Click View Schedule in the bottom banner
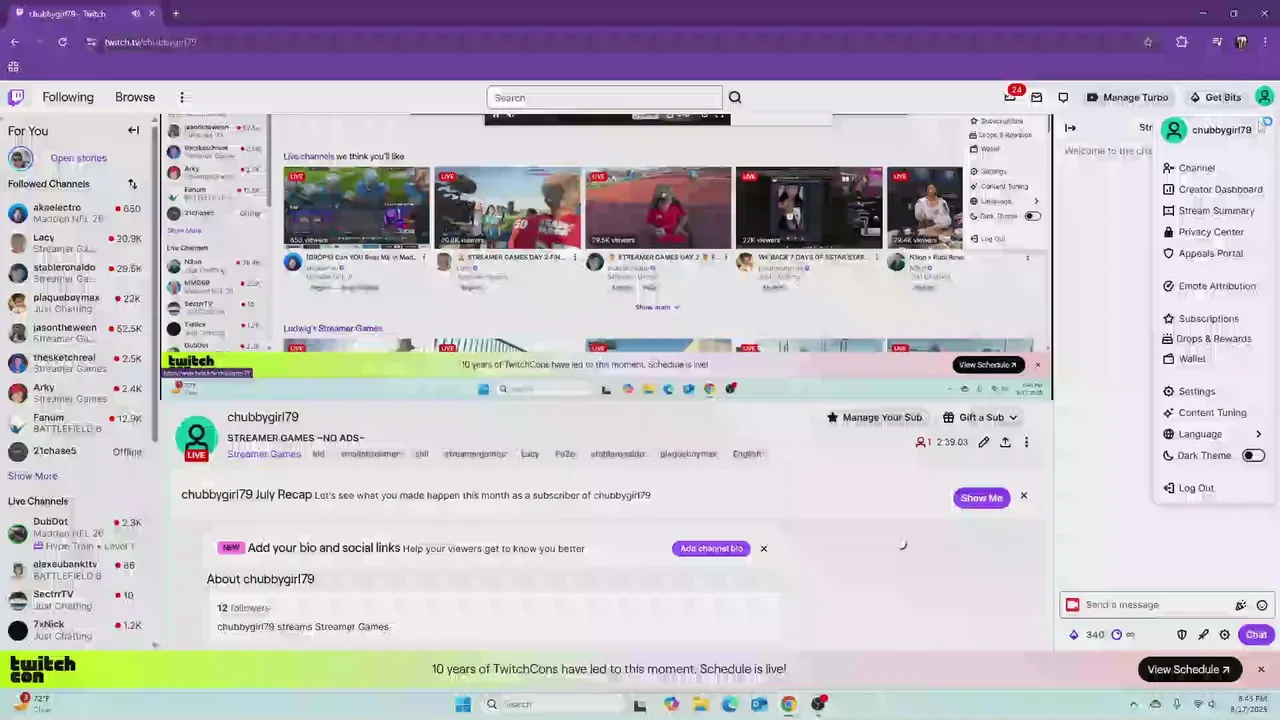 pos(1189,669)
